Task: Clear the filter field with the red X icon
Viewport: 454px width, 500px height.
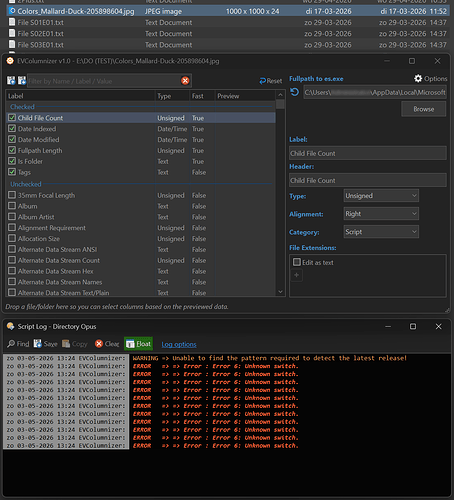Action: (185, 81)
